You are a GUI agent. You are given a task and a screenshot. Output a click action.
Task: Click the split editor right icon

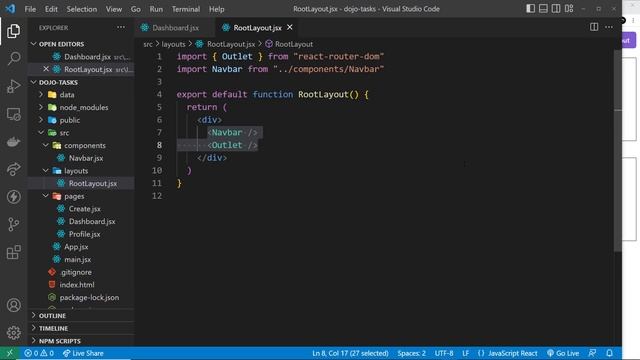click(x=594, y=27)
